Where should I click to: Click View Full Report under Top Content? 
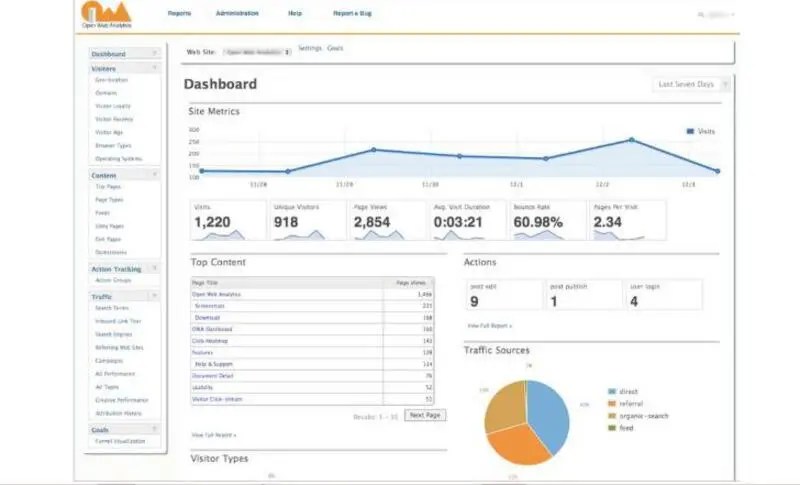pos(213,435)
